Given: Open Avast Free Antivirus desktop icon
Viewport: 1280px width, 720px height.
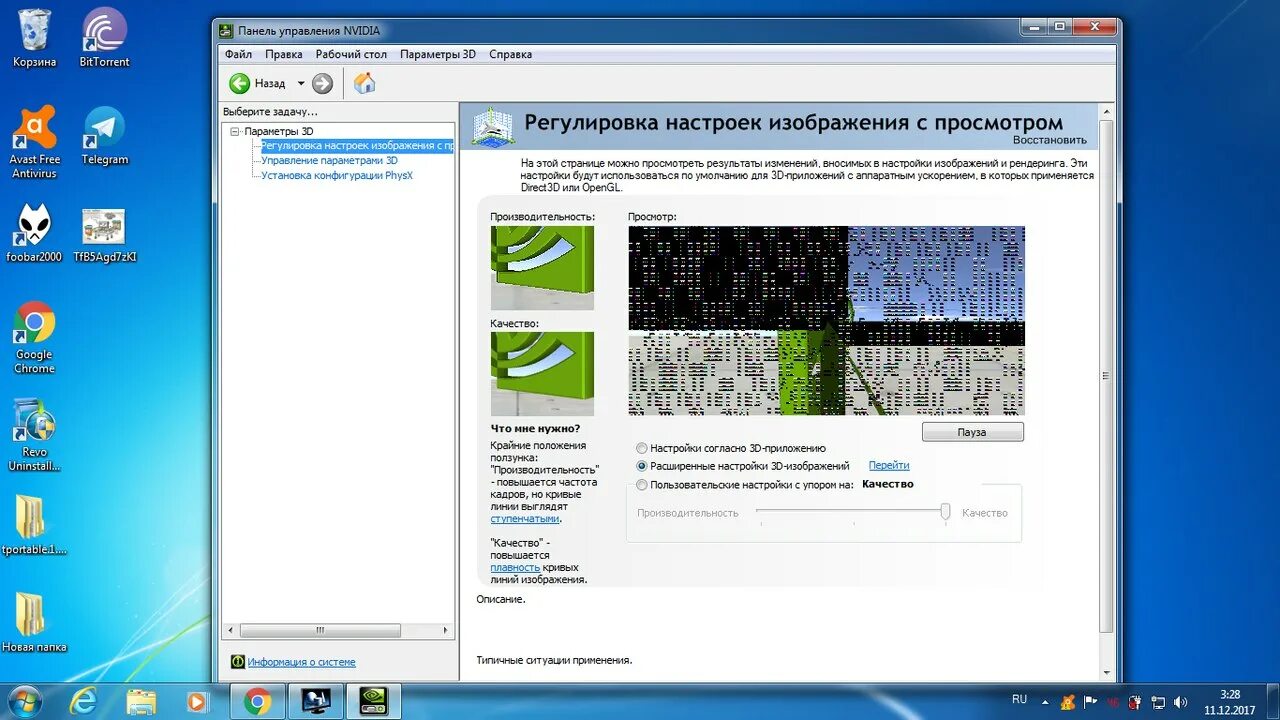Looking at the screenshot, I should tap(34, 143).
